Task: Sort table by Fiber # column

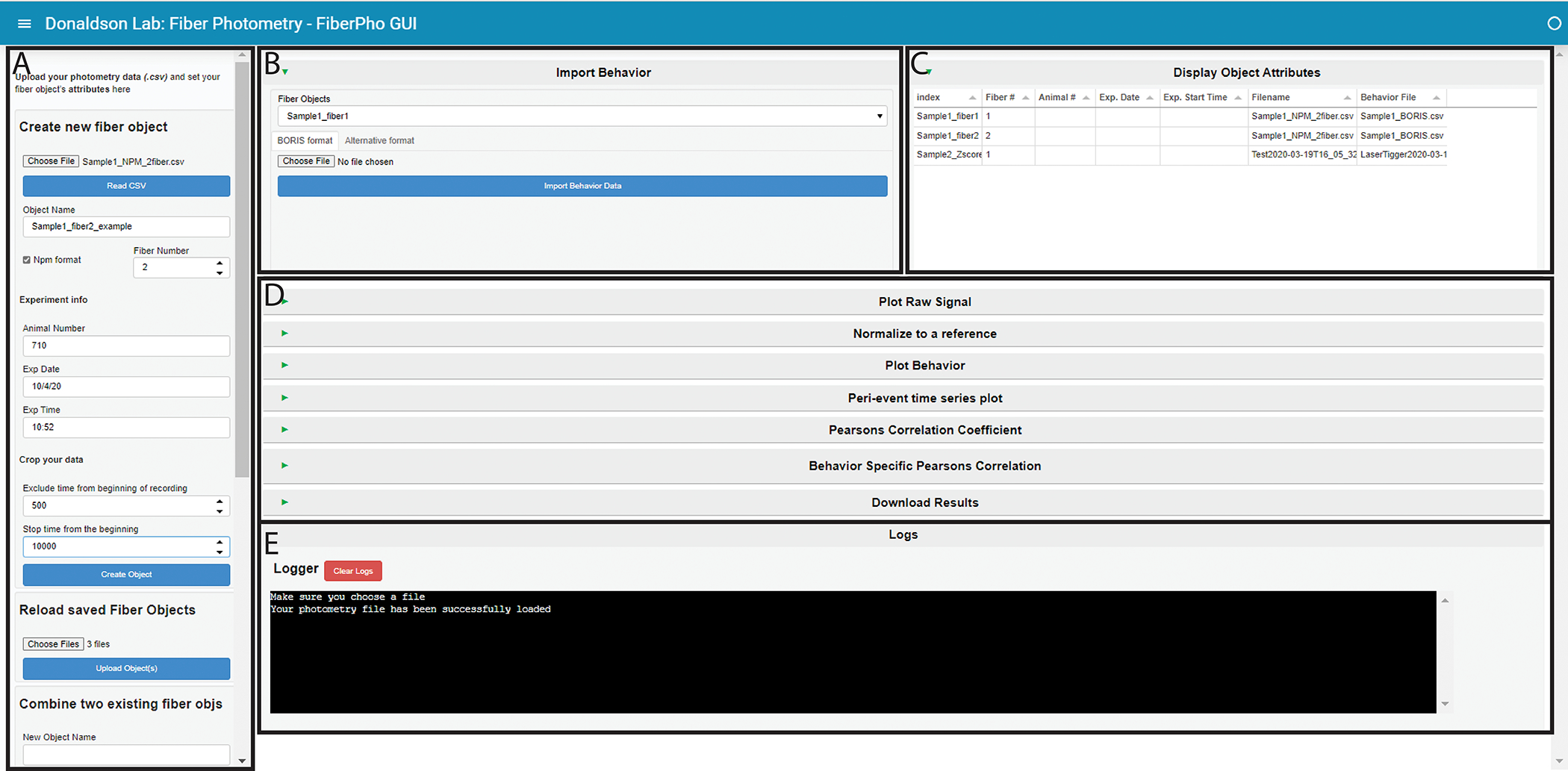Action: [1007, 98]
